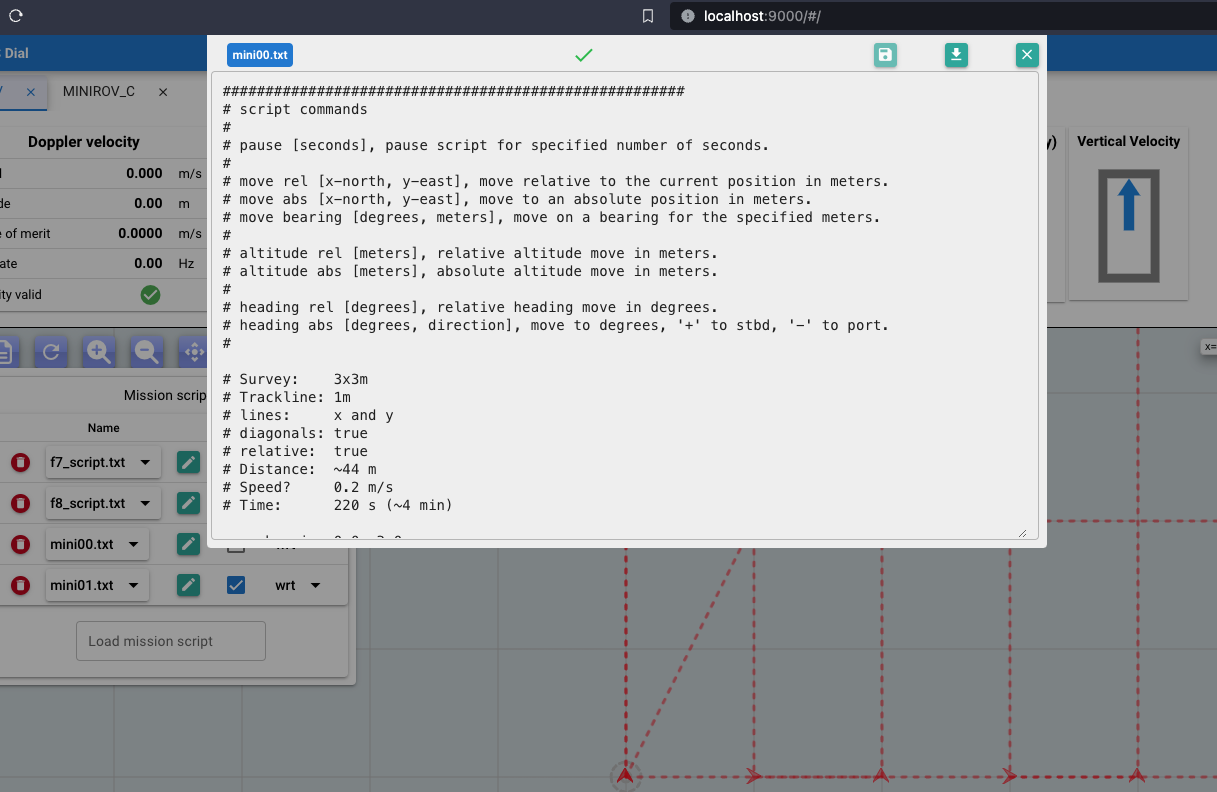
Task: Open the wrt dropdown for mini01.txt
Action: pos(297,585)
